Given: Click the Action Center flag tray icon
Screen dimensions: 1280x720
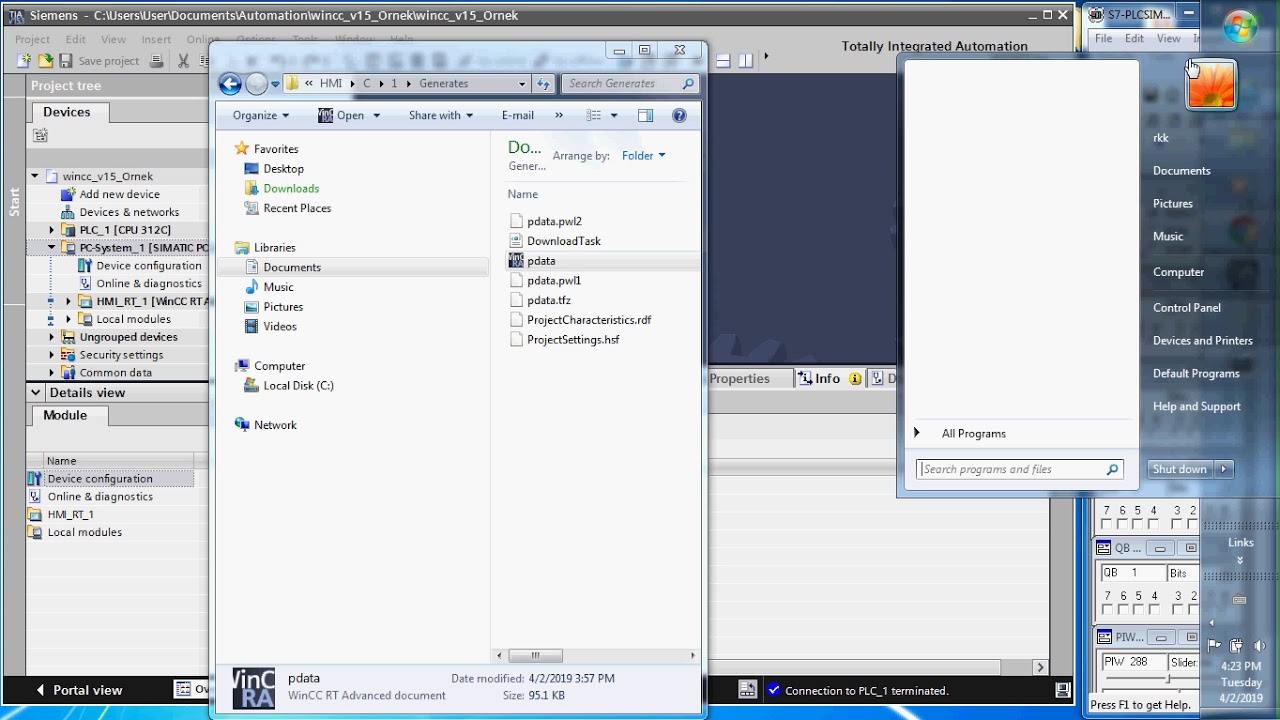Looking at the screenshot, I should coord(1214,646).
